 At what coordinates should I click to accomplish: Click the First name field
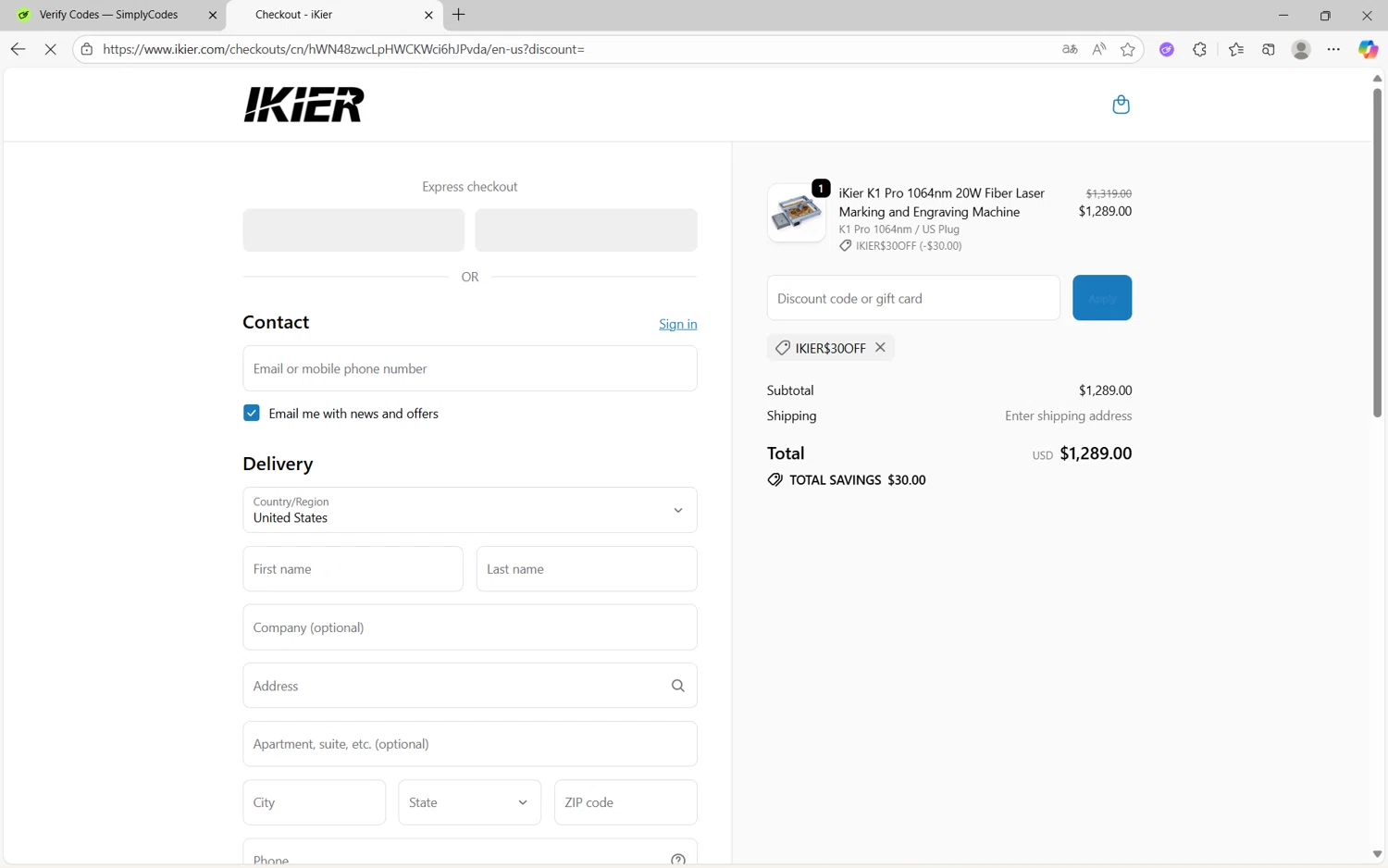[353, 569]
